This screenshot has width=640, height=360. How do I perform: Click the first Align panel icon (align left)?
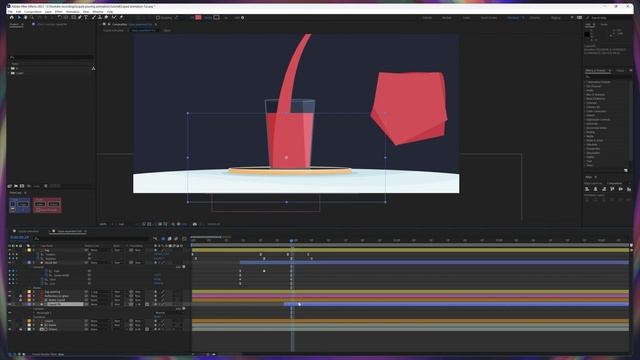[587, 189]
